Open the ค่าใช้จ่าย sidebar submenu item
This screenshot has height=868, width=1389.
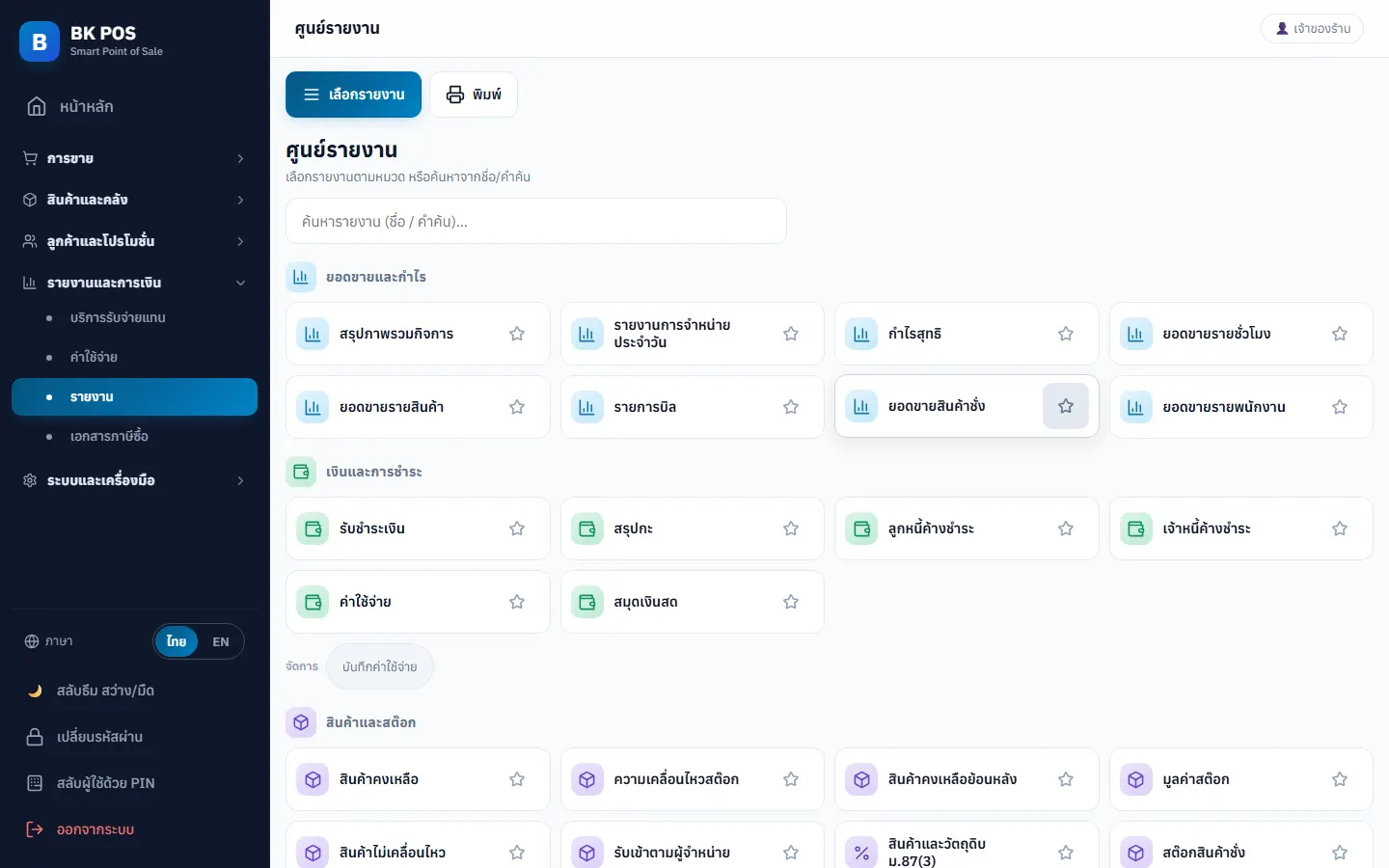[x=134, y=357]
